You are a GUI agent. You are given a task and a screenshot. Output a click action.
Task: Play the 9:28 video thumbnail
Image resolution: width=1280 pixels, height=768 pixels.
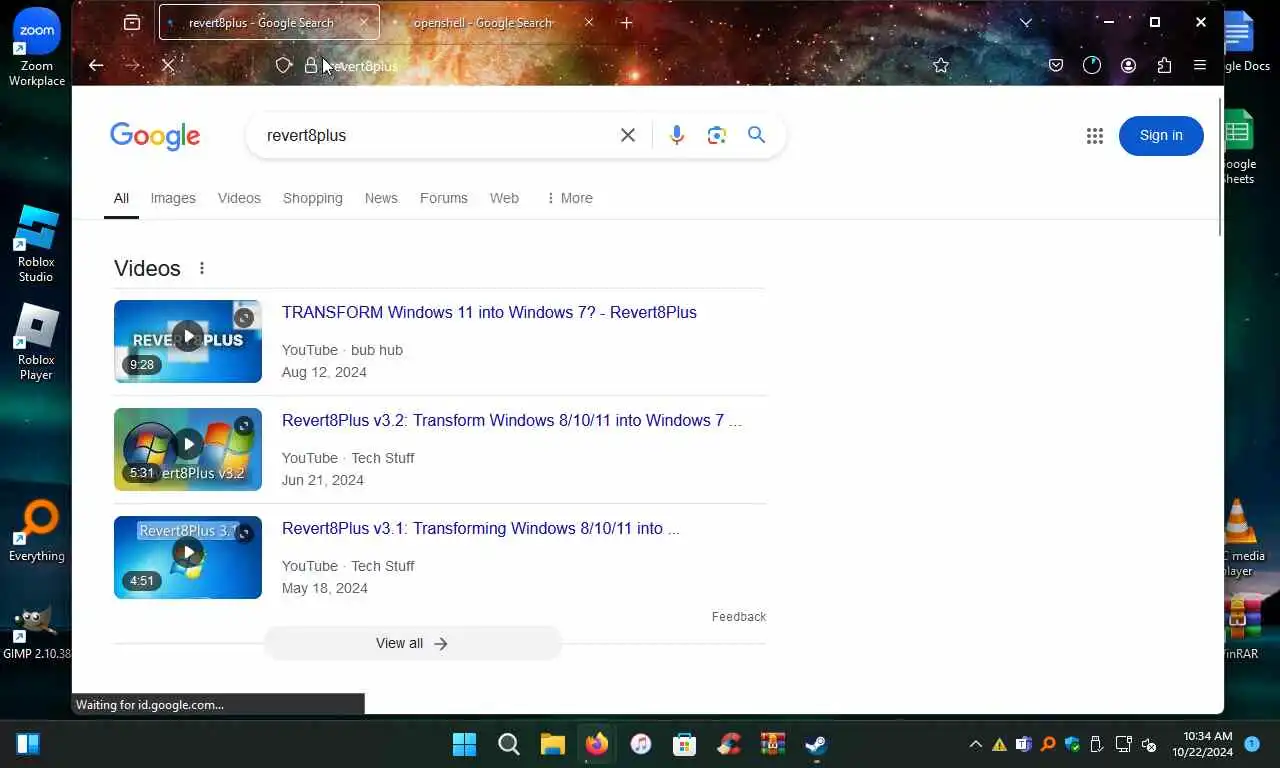[188, 341]
